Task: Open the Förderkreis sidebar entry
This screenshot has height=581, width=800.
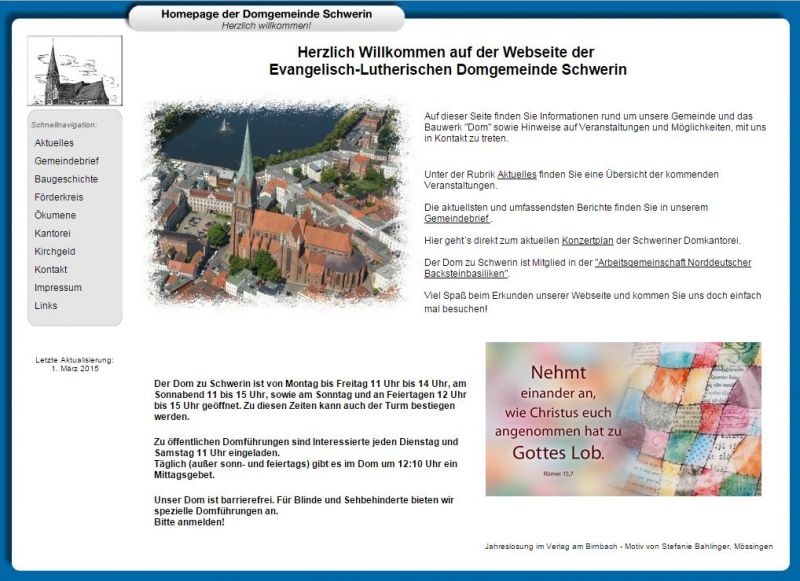Action: (61, 196)
